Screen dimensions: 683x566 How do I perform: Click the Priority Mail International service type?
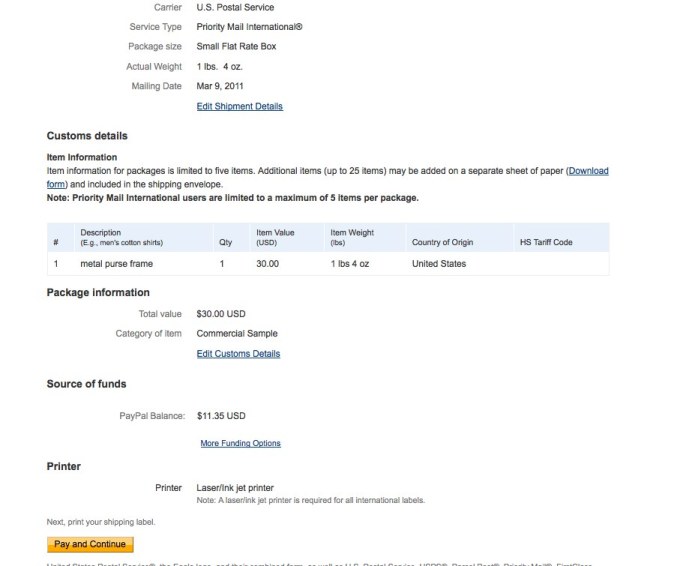tap(249, 27)
